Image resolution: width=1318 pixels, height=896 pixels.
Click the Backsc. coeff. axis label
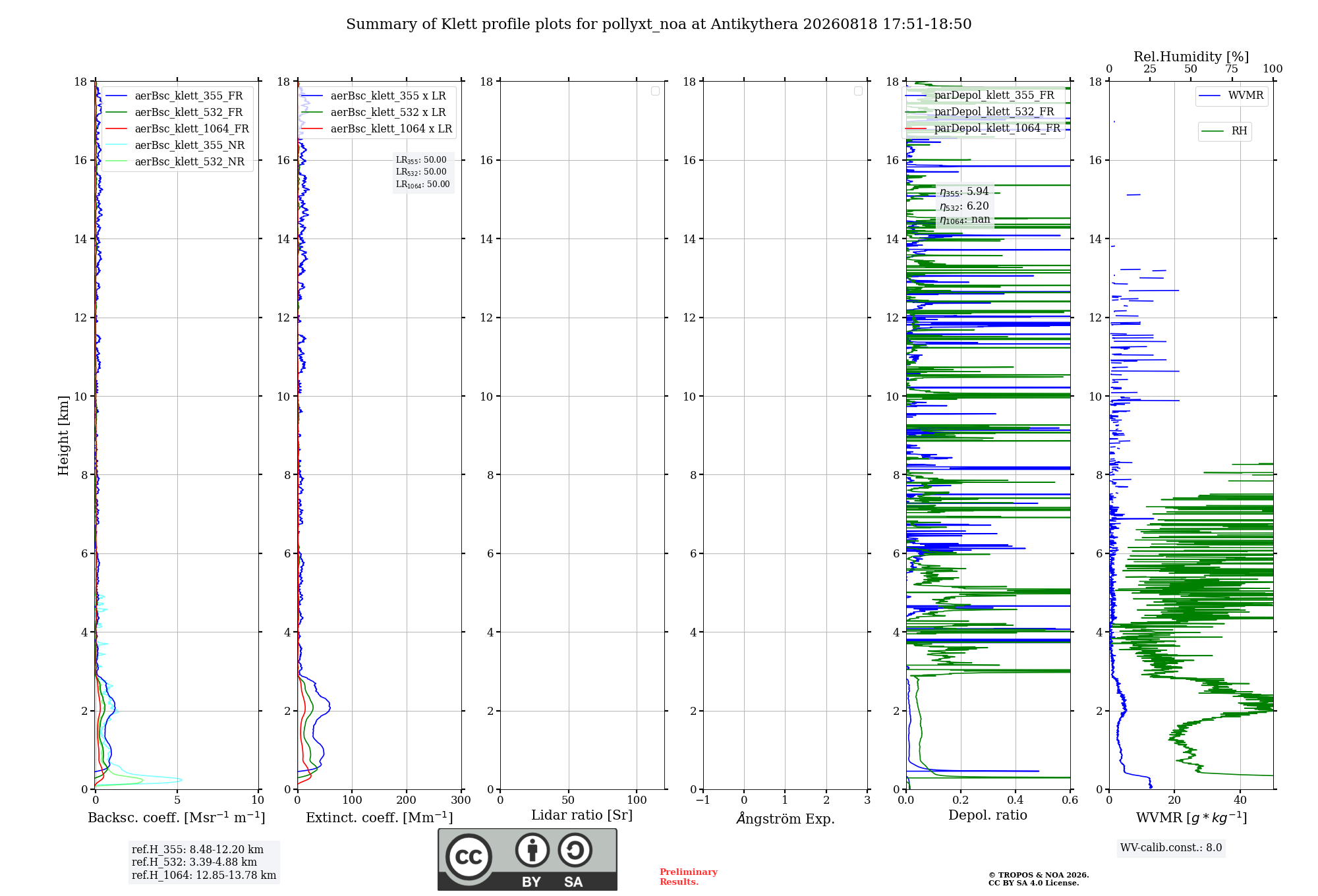[x=177, y=818]
